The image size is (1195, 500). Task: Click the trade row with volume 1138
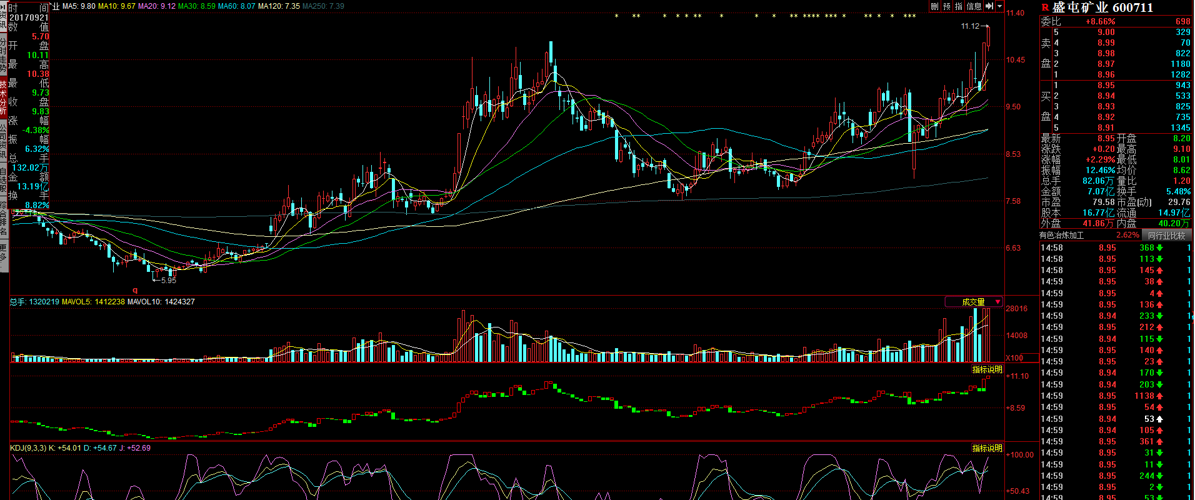click(1116, 396)
